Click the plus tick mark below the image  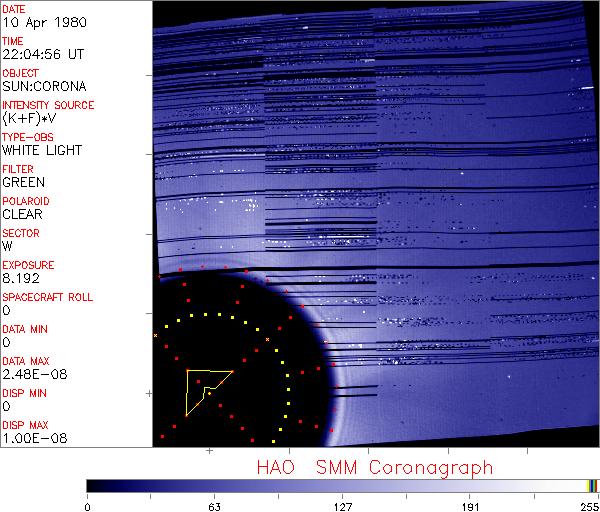[210, 452]
